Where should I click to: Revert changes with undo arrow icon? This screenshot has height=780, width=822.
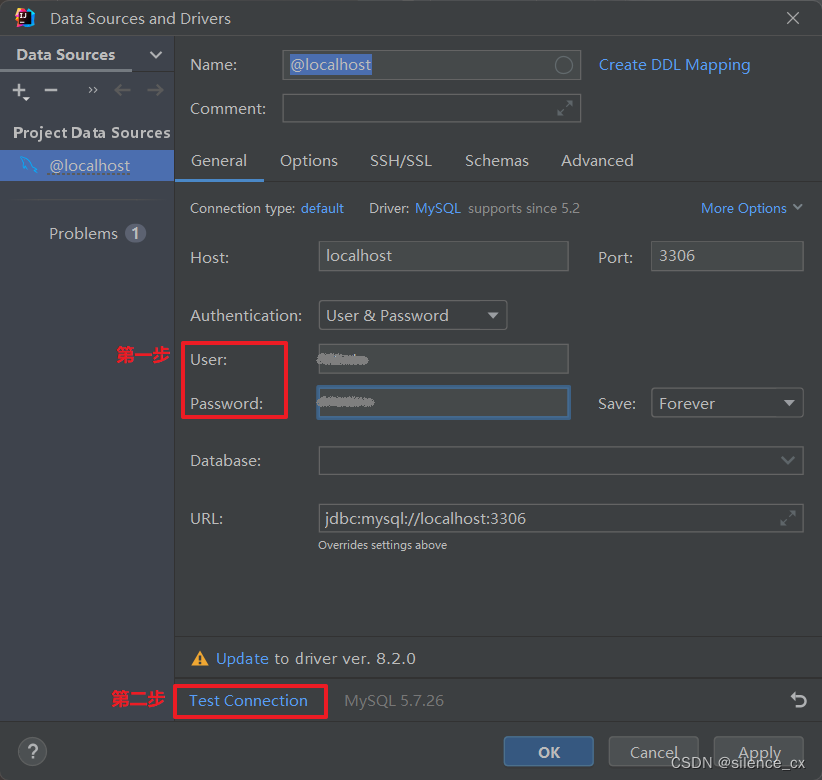click(798, 700)
